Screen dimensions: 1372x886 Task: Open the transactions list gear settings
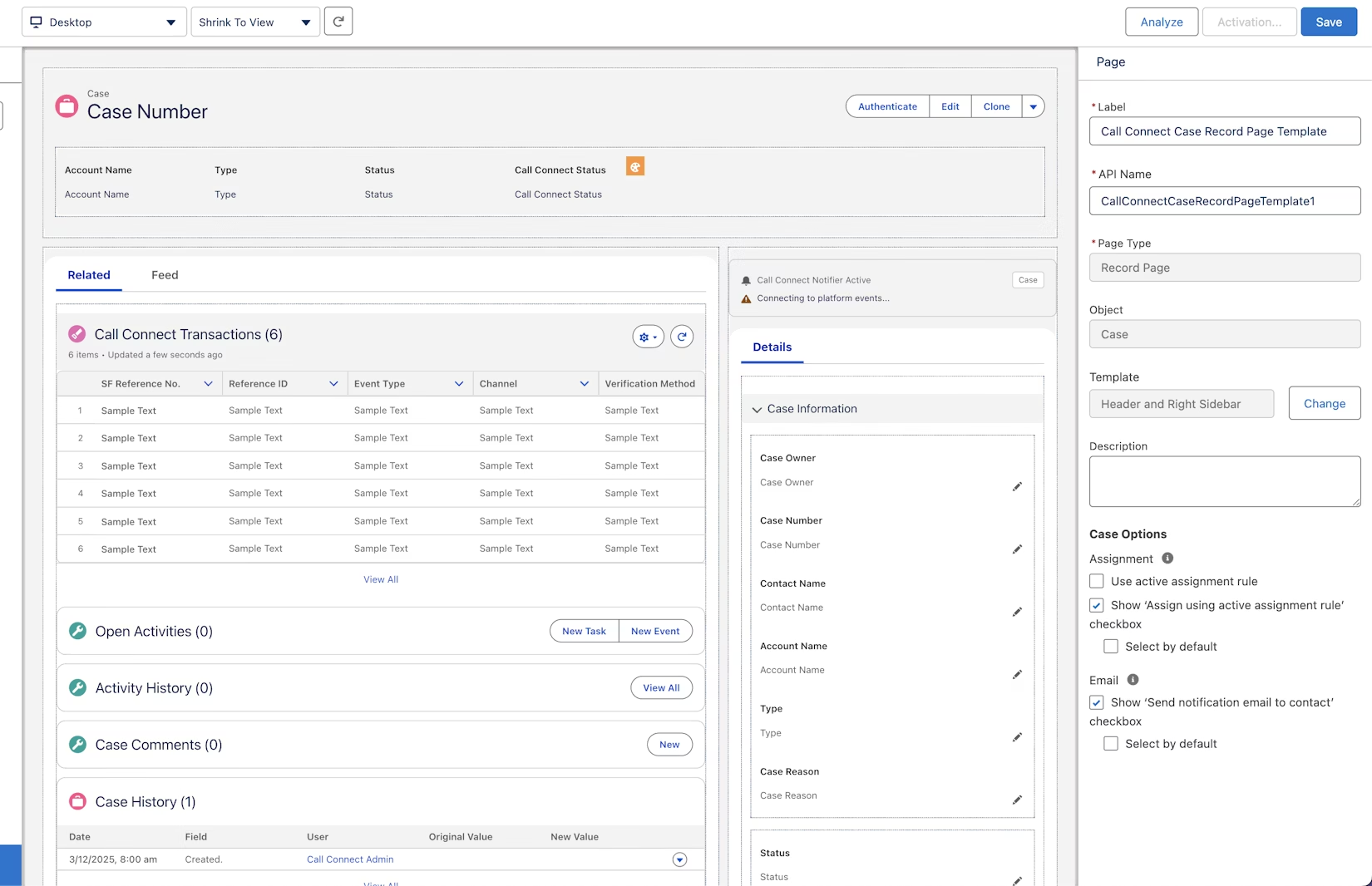click(649, 337)
